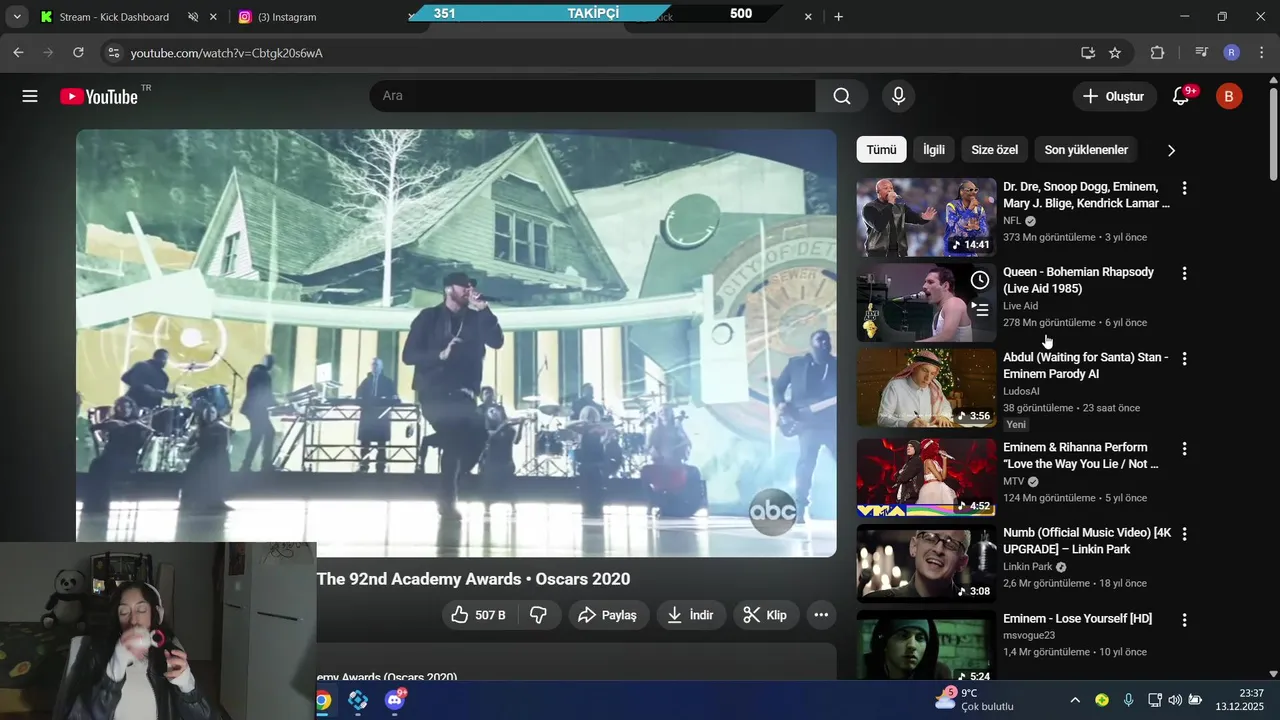Open Abdul Waiting for Santa thumbnail
Viewport: 1280px width, 720px height.
926,388
